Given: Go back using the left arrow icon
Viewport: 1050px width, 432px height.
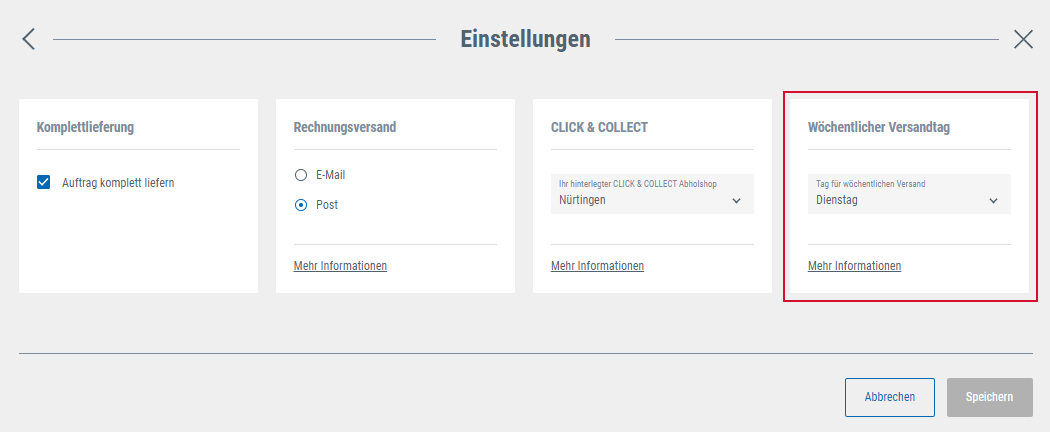Looking at the screenshot, I should (28, 40).
